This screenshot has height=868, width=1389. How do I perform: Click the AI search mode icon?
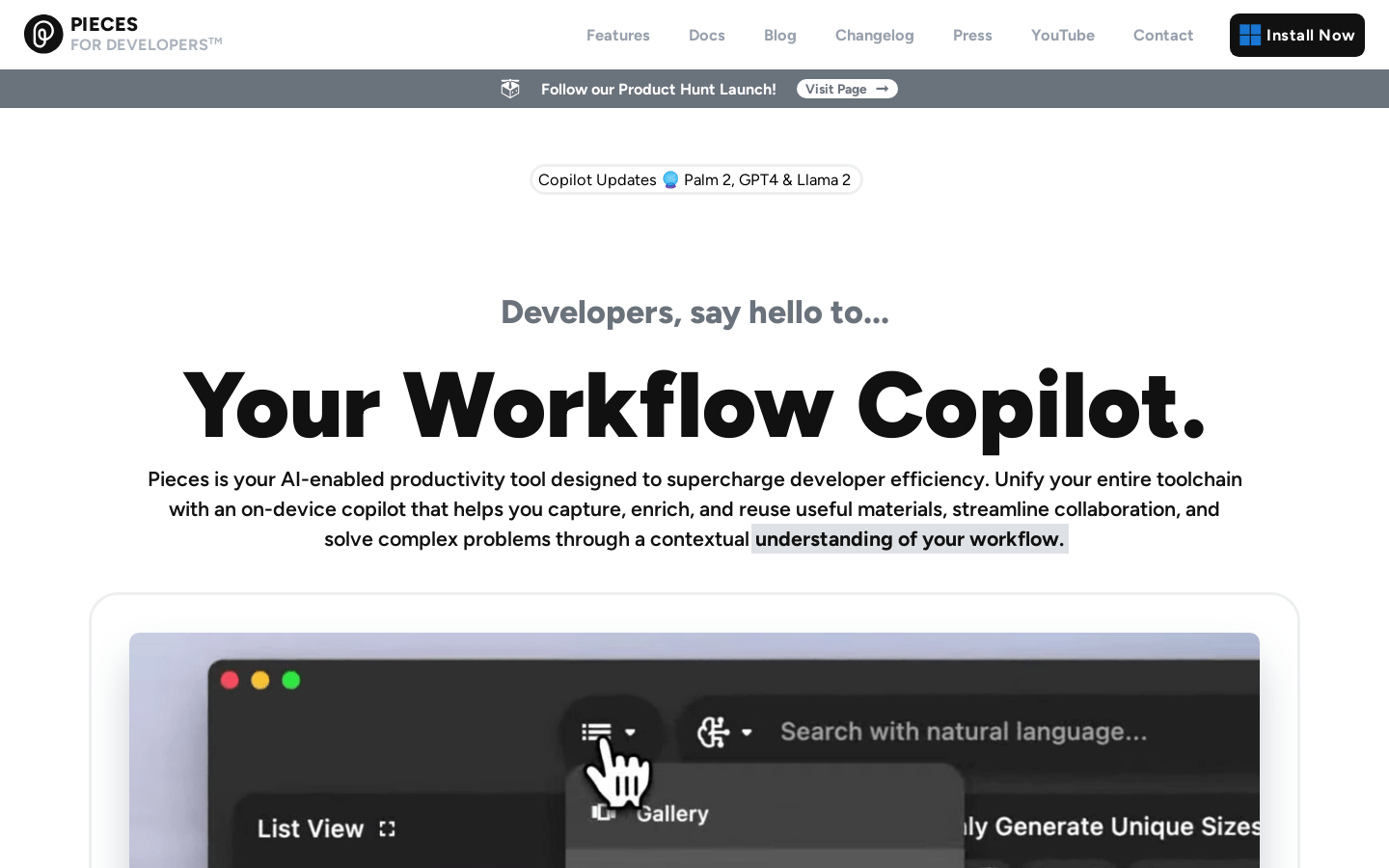coord(713,732)
